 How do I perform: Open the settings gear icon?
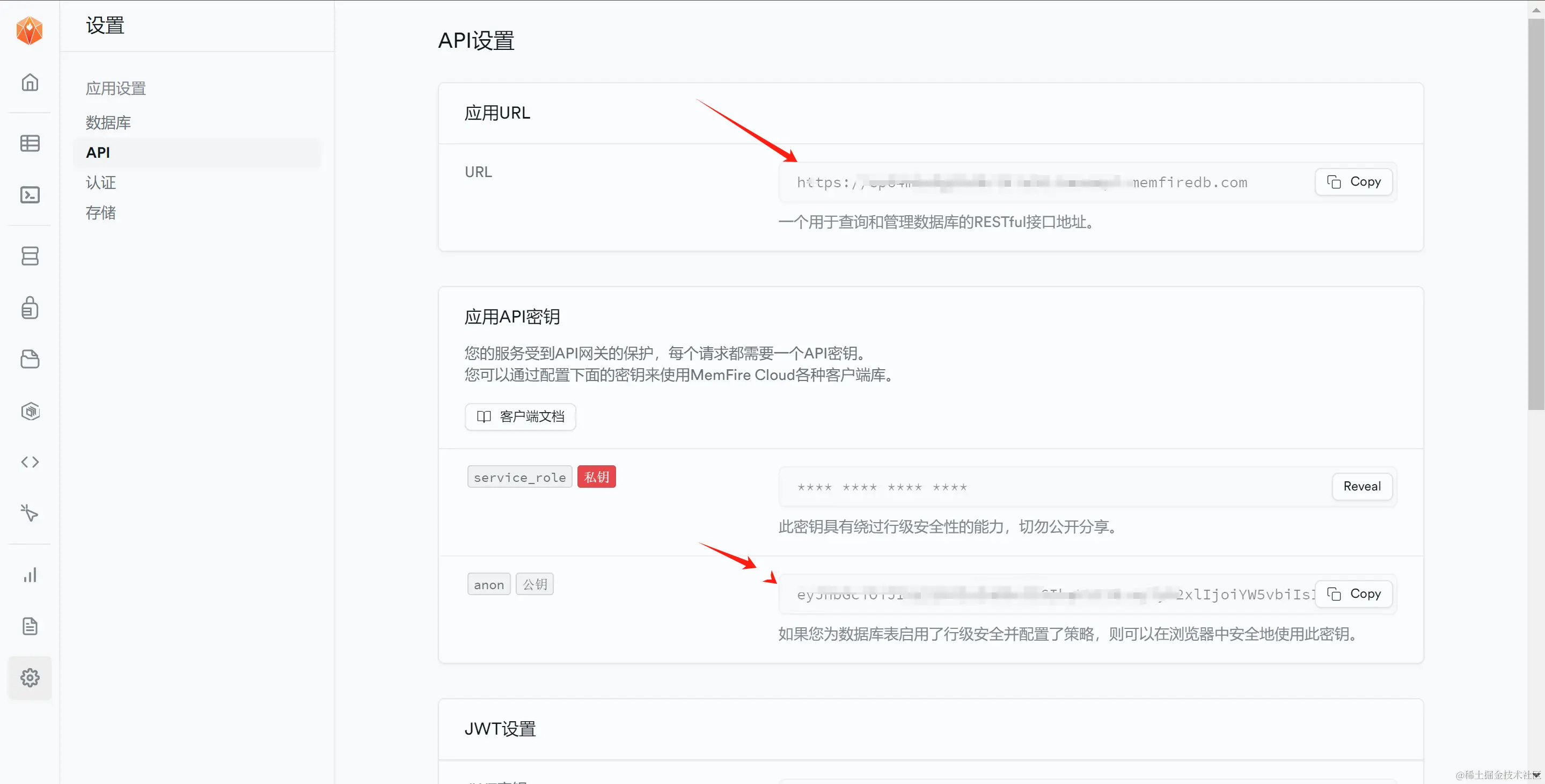click(30, 678)
